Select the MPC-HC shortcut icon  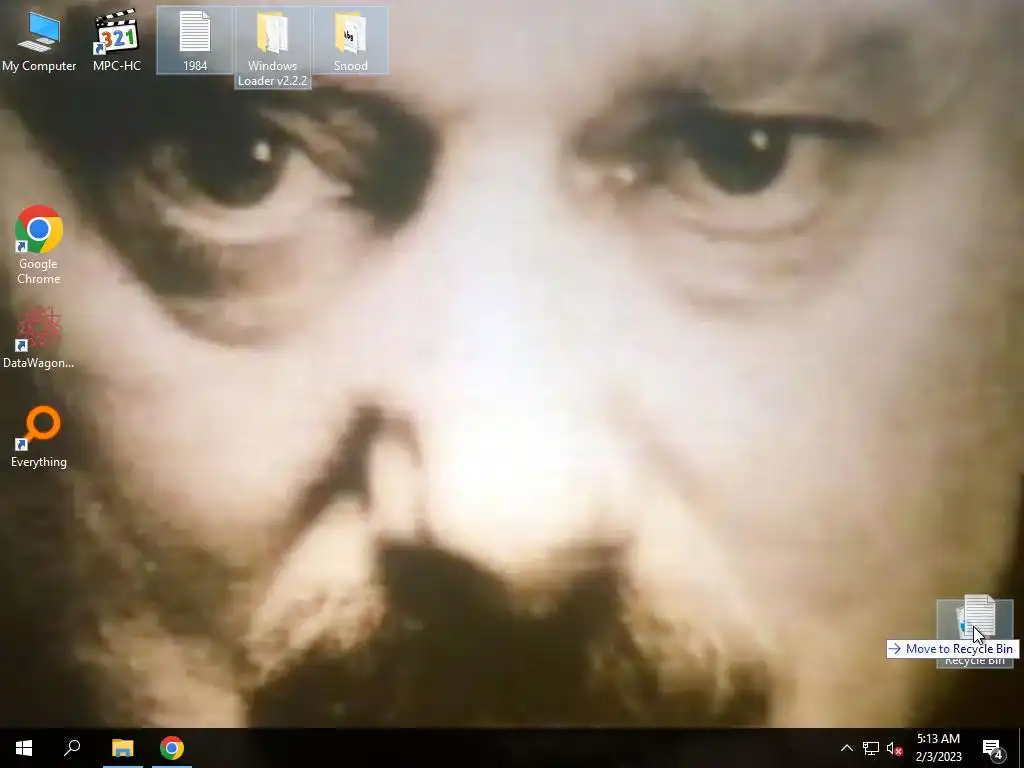click(116, 40)
